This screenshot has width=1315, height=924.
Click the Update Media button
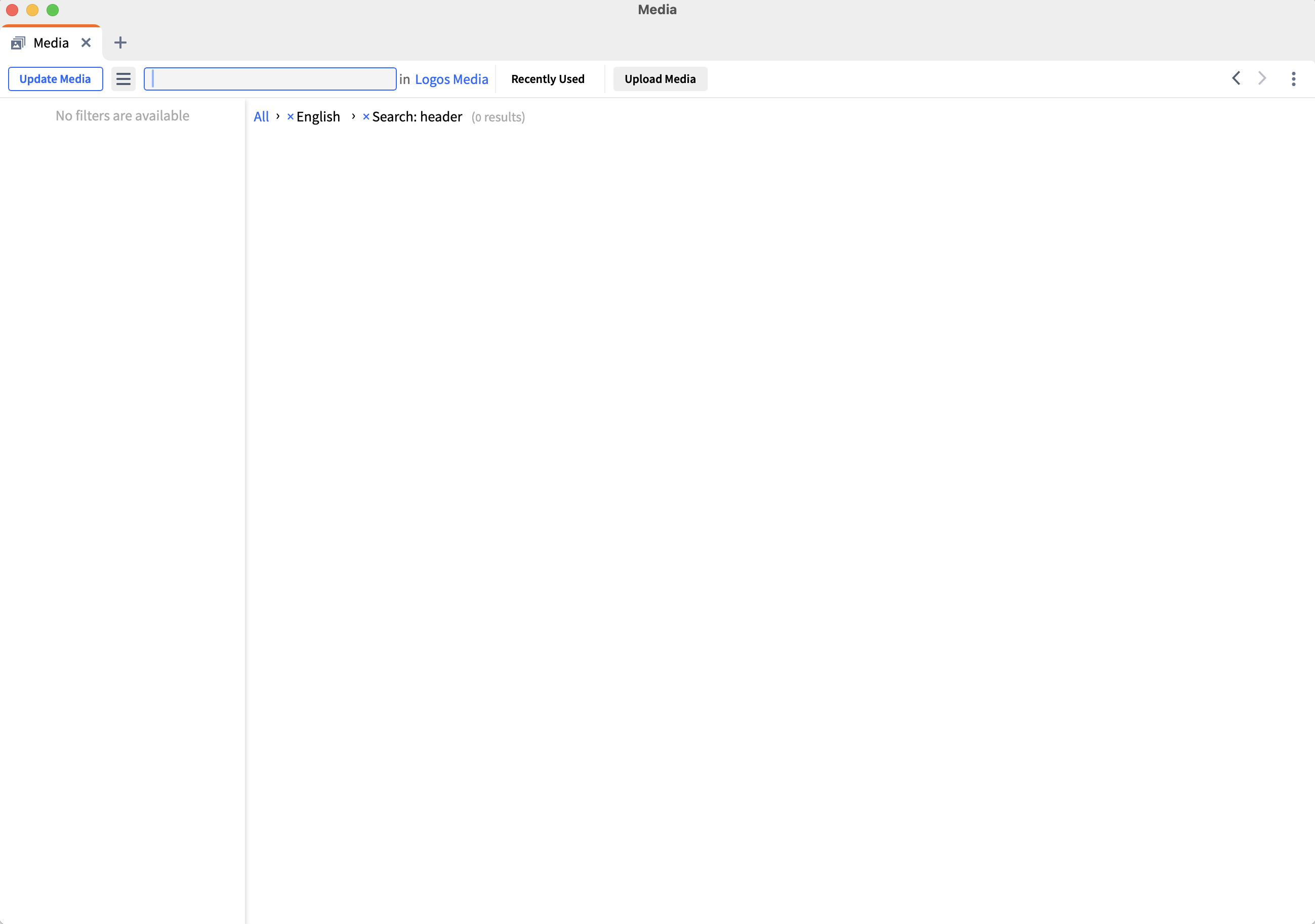55,79
